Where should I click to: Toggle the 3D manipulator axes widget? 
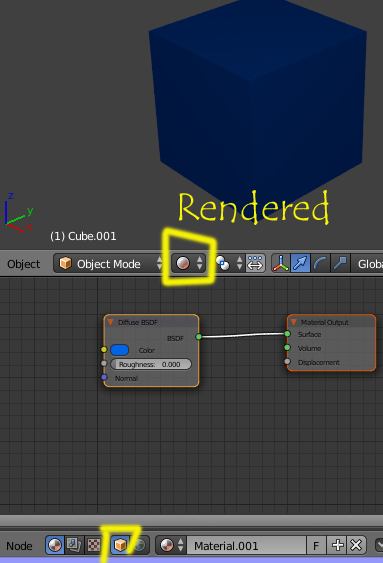[x=281, y=264]
